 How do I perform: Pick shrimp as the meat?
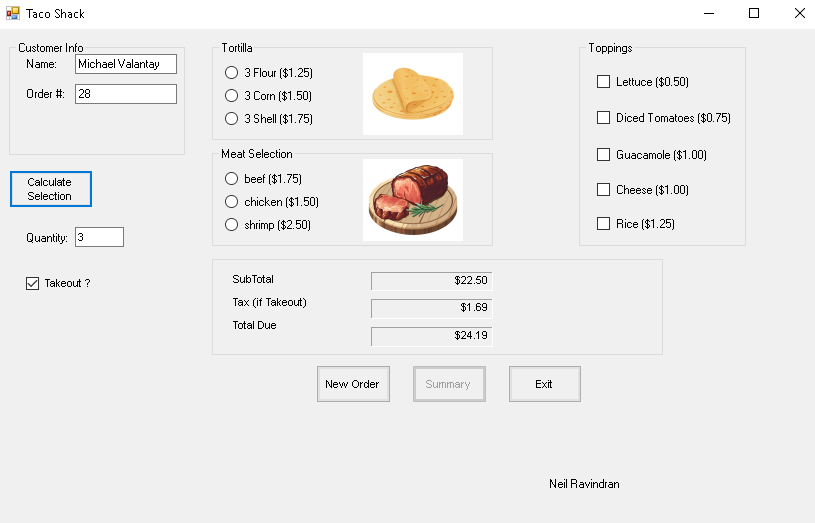[232, 225]
